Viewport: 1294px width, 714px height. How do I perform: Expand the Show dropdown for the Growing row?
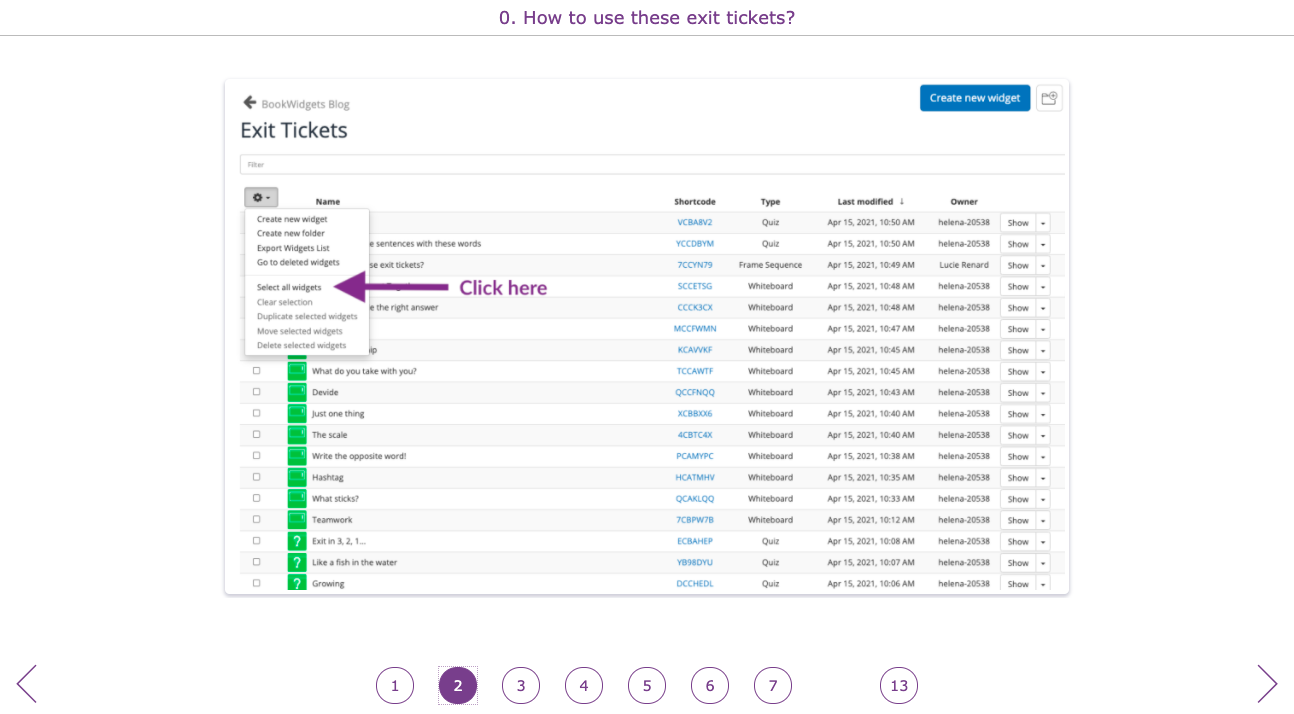pyautogui.click(x=1042, y=583)
